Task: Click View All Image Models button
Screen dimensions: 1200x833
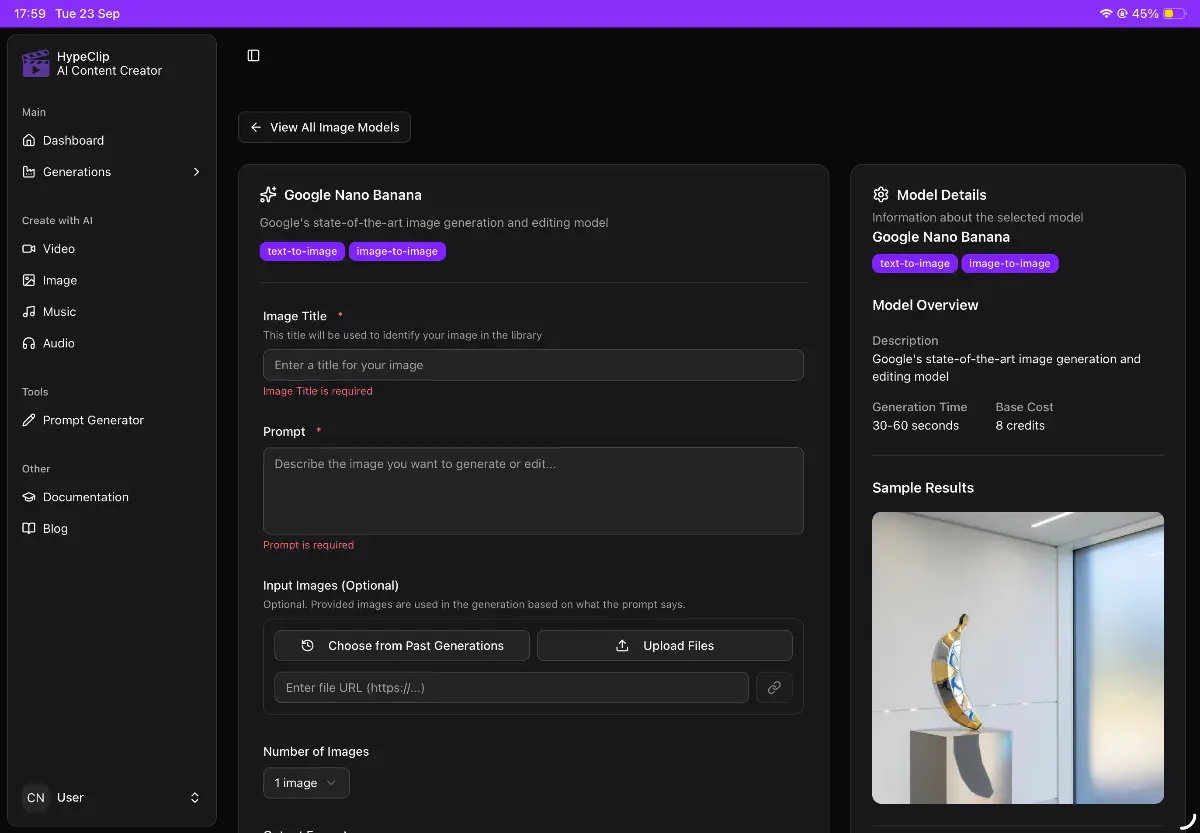Action: tap(324, 128)
